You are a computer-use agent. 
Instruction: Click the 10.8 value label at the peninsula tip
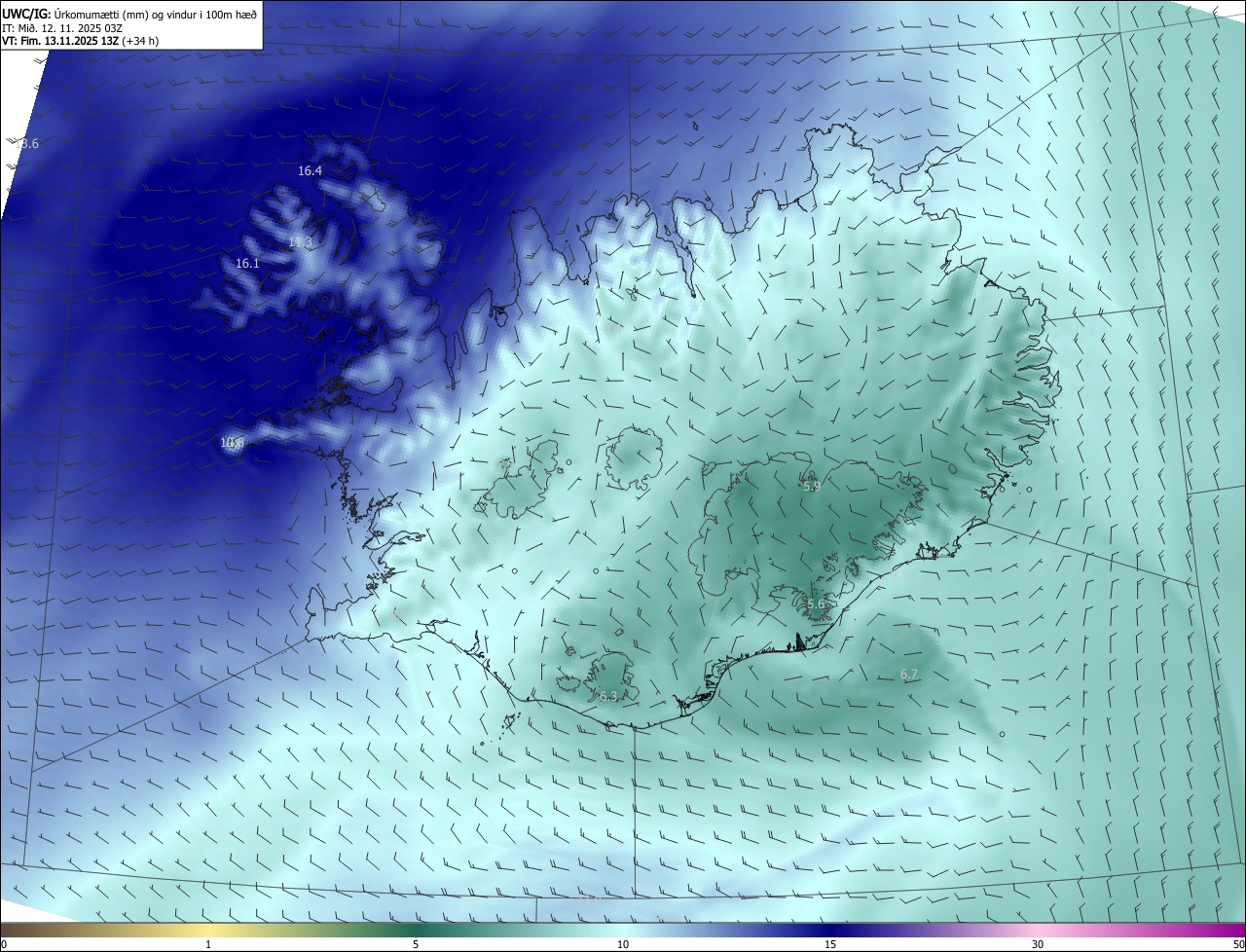[x=232, y=442]
